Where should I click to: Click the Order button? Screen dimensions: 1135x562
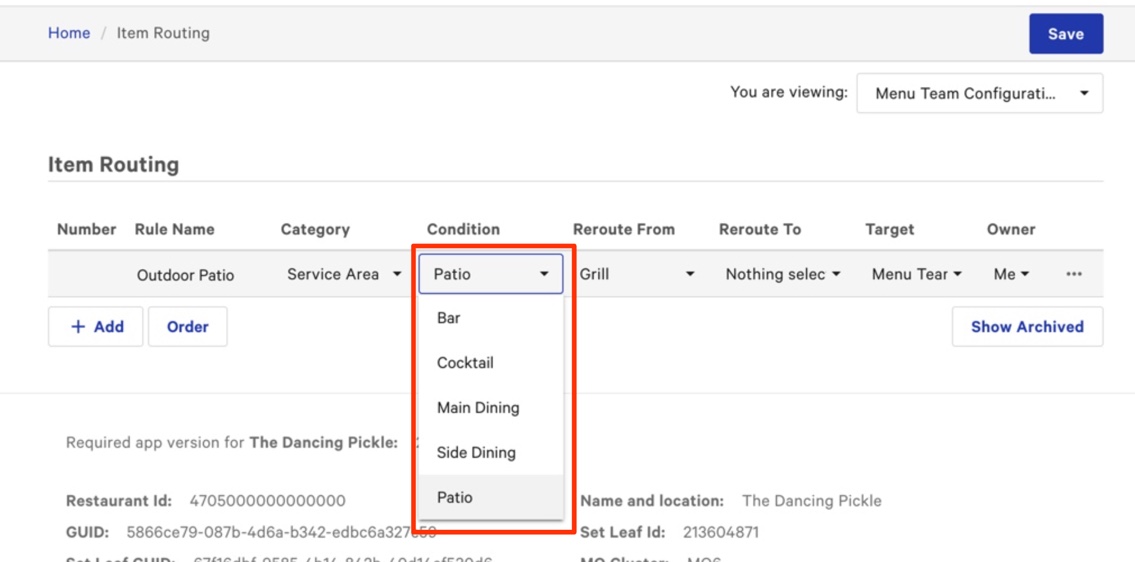click(x=187, y=327)
